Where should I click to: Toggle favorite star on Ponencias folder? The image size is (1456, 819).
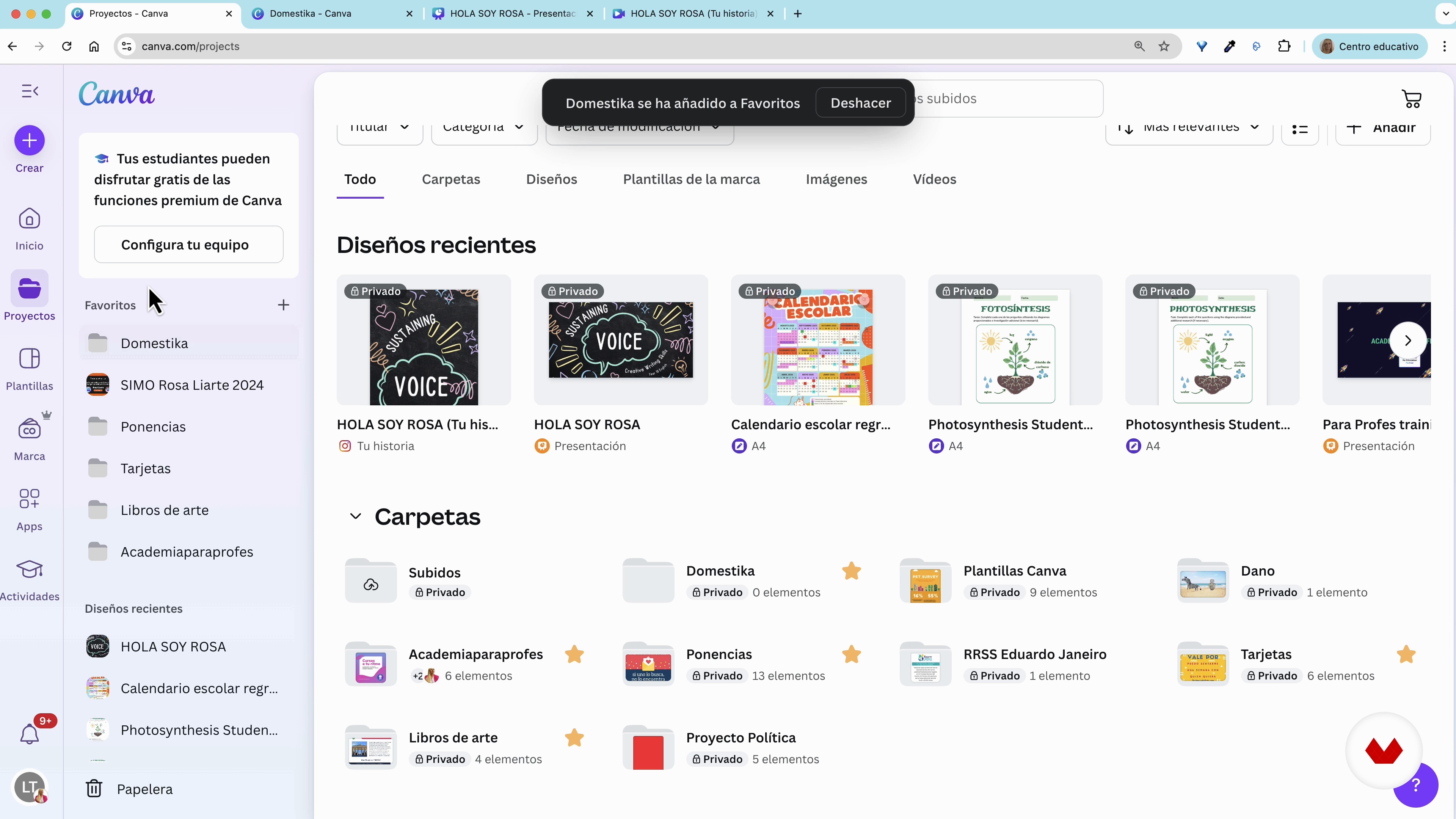pos(851,654)
